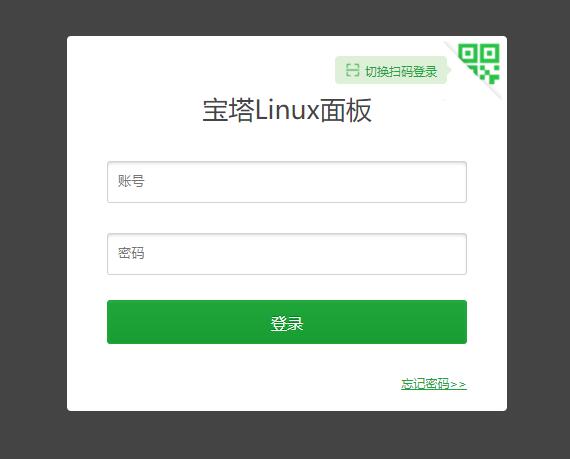Viewport: 570px width, 459px height.
Task: Focus the 账号 account input field
Action: pos(287,182)
